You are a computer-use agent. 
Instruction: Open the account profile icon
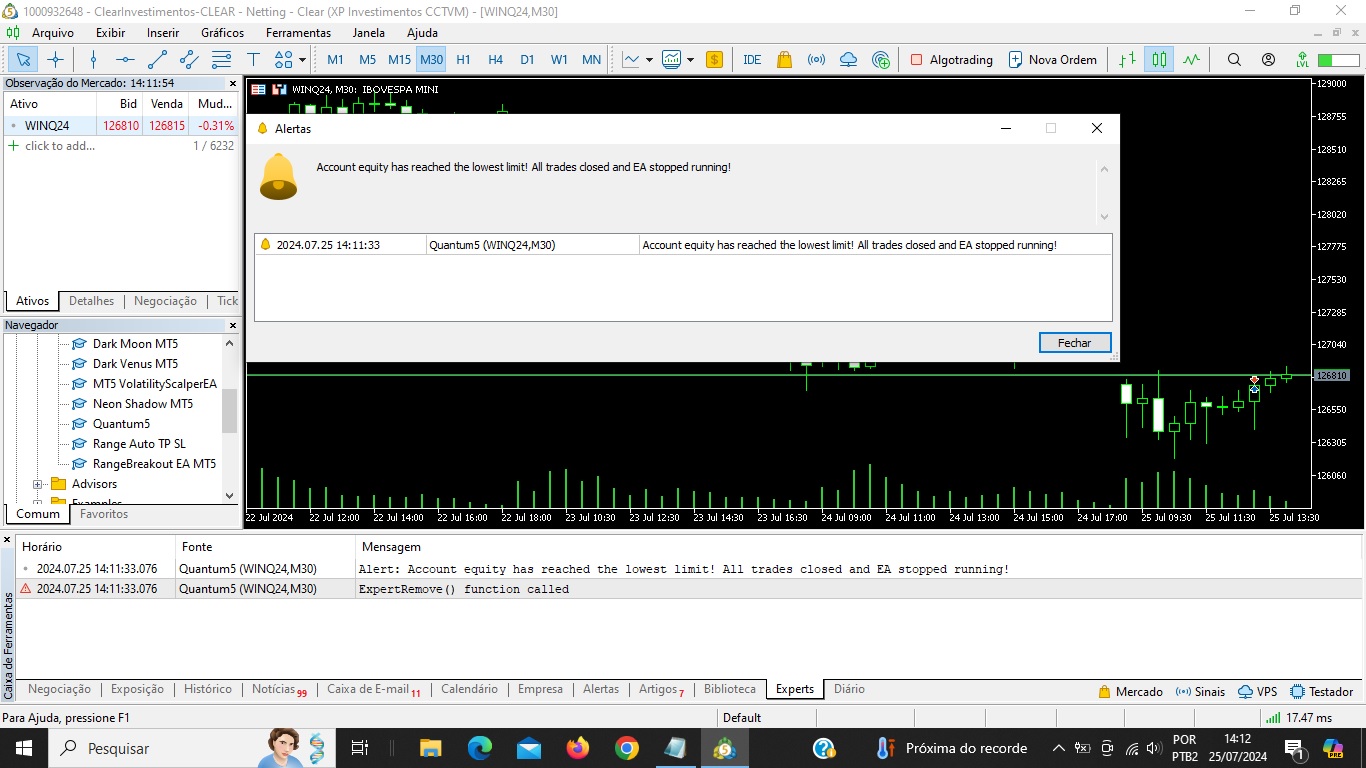[x=1268, y=59]
